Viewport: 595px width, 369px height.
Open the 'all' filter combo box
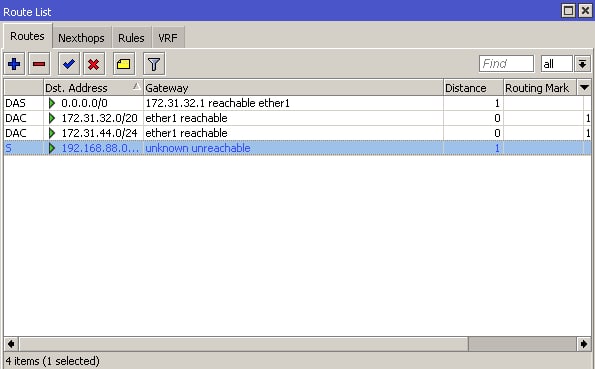coord(556,64)
